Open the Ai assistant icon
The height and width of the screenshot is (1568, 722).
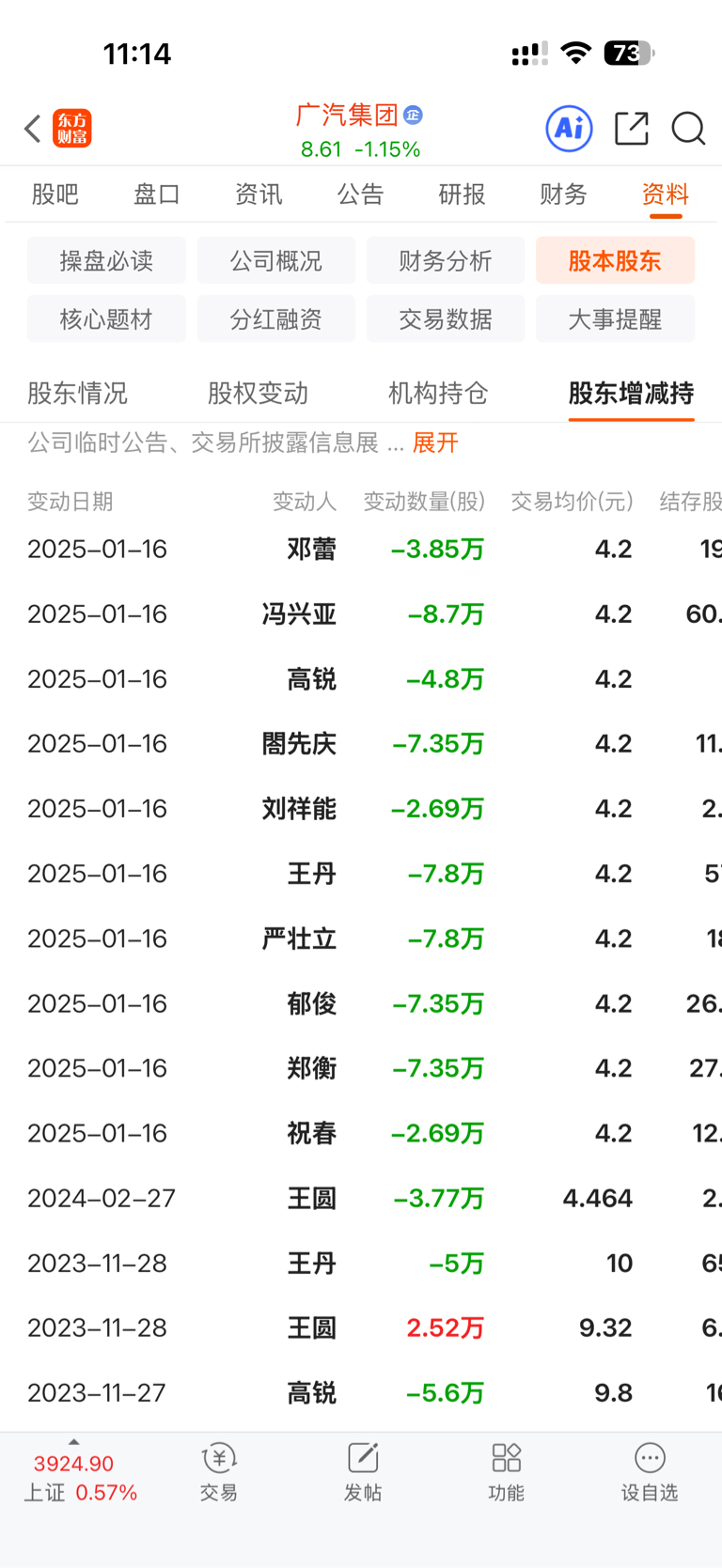click(570, 128)
